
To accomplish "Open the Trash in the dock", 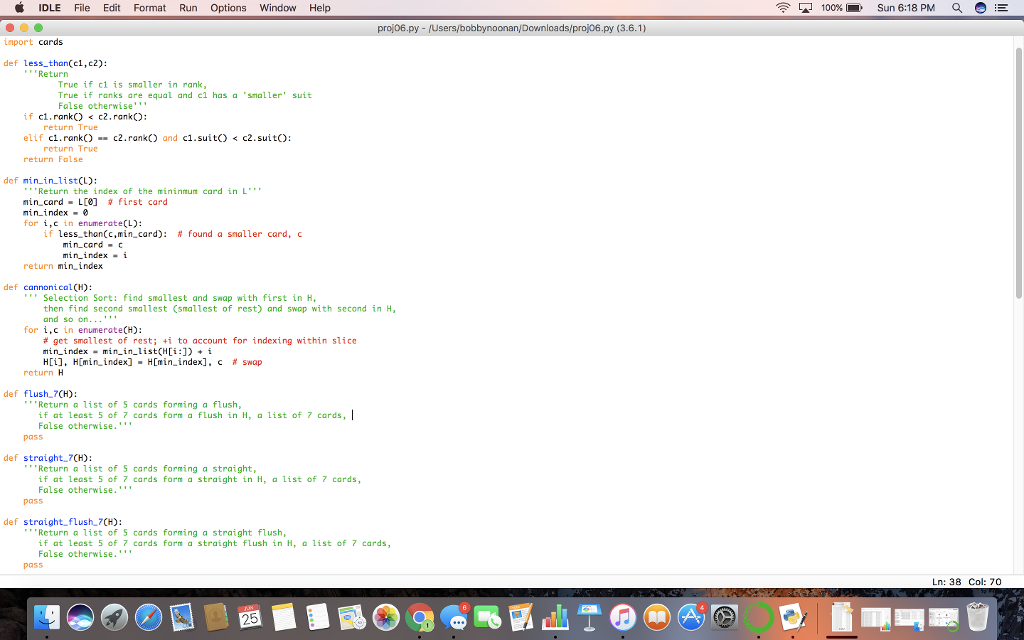I will click(x=977, y=618).
